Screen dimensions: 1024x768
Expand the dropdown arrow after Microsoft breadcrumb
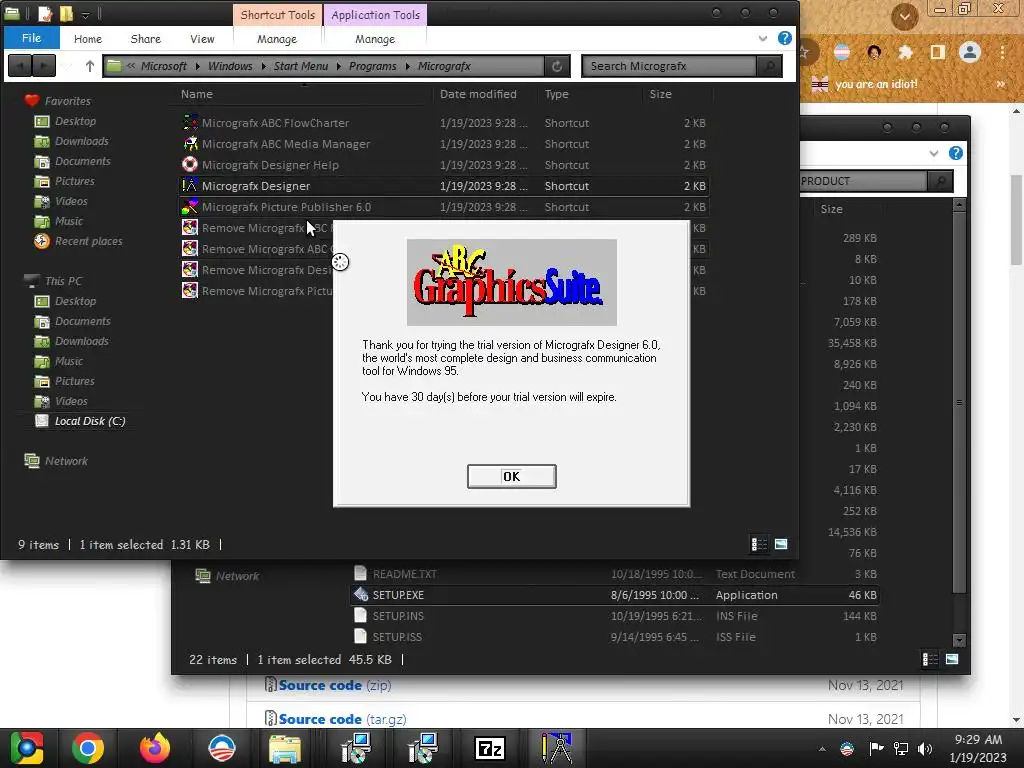tap(197, 66)
